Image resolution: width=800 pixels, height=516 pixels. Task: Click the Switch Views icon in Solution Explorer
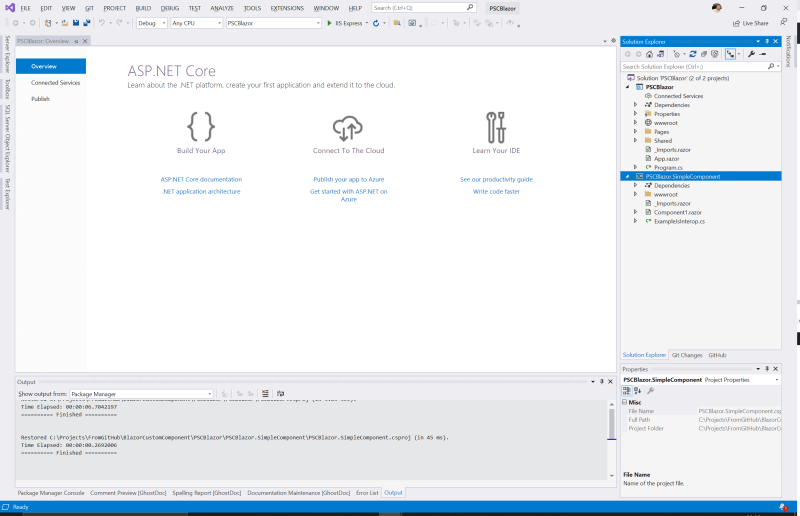coord(660,54)
